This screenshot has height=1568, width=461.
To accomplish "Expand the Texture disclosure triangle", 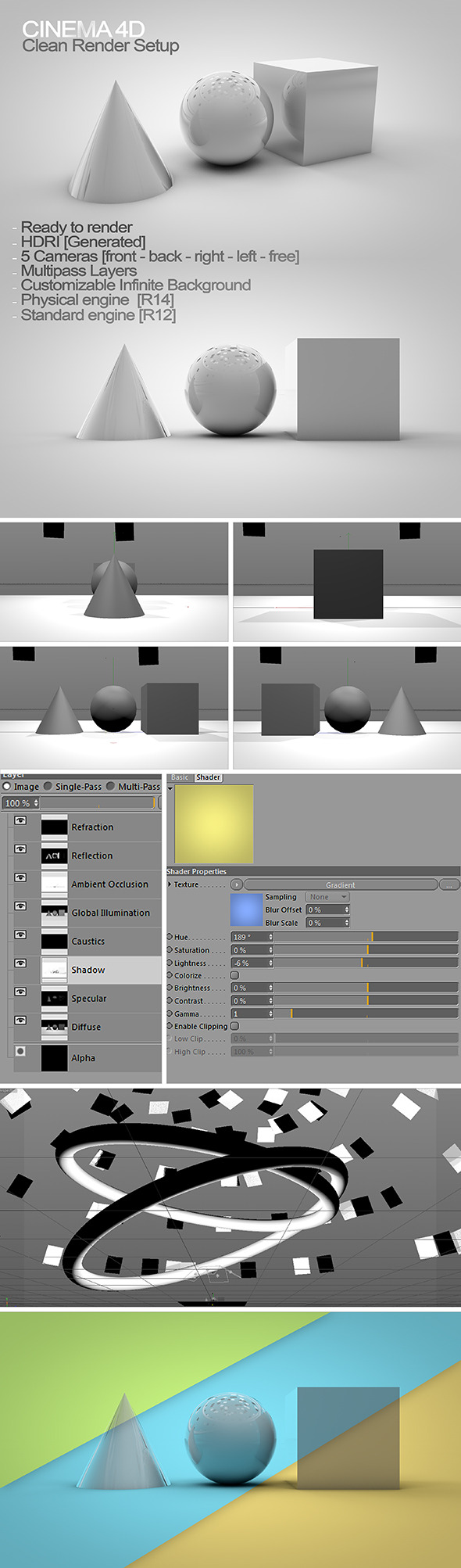I will (x=170, y=884).
